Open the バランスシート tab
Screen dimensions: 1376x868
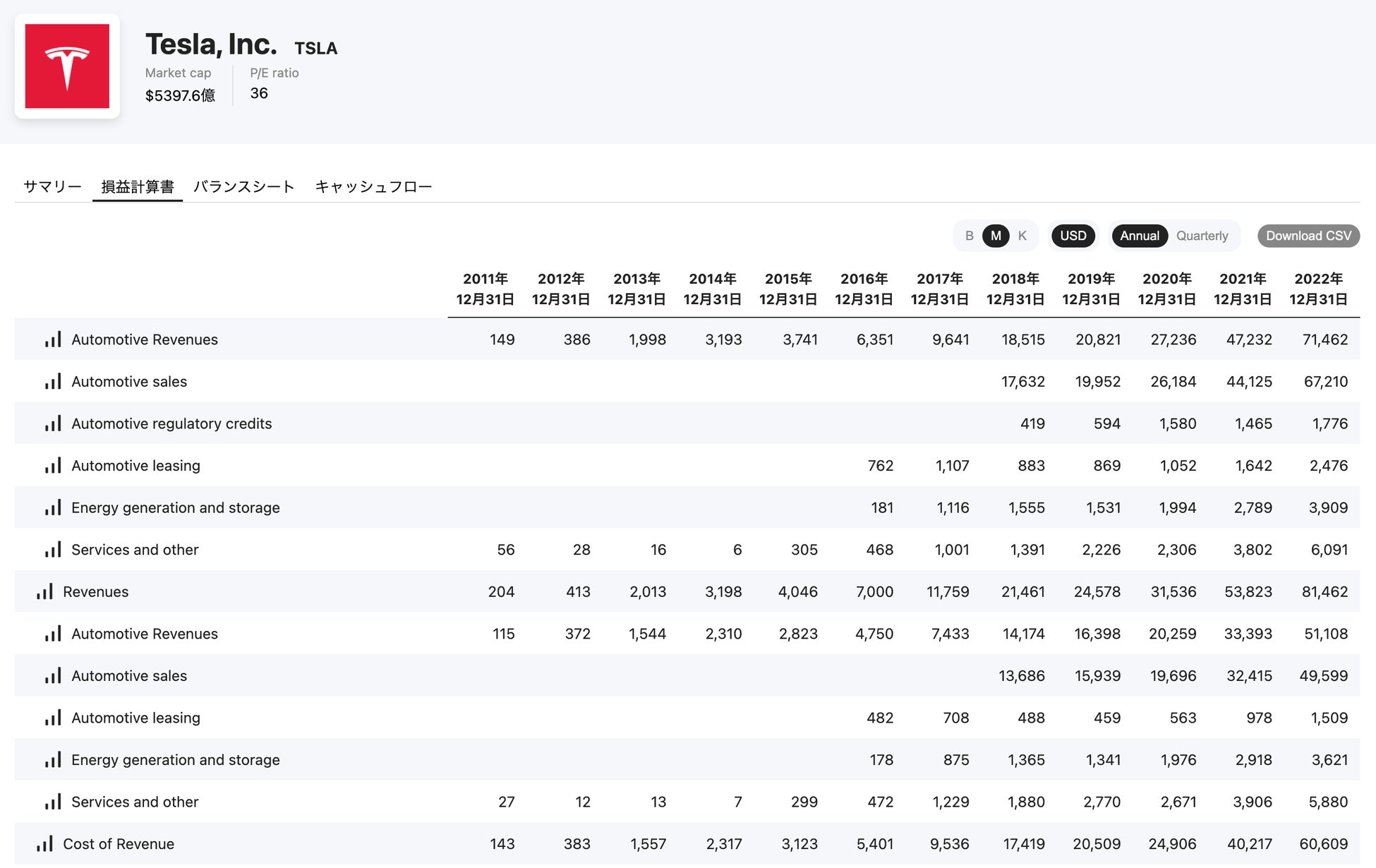coord(243,186)
